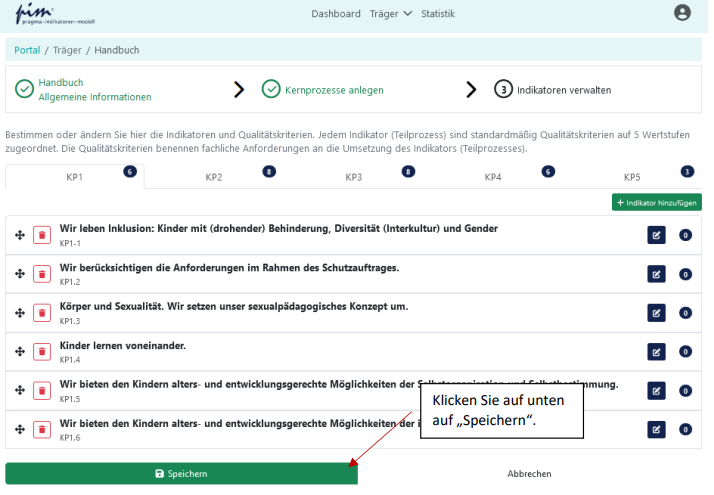Image resolution: width=714 pixels, height=495 pixels.
Task: Click edit pencil icon for KP1.6
Action: coord(656,429)
